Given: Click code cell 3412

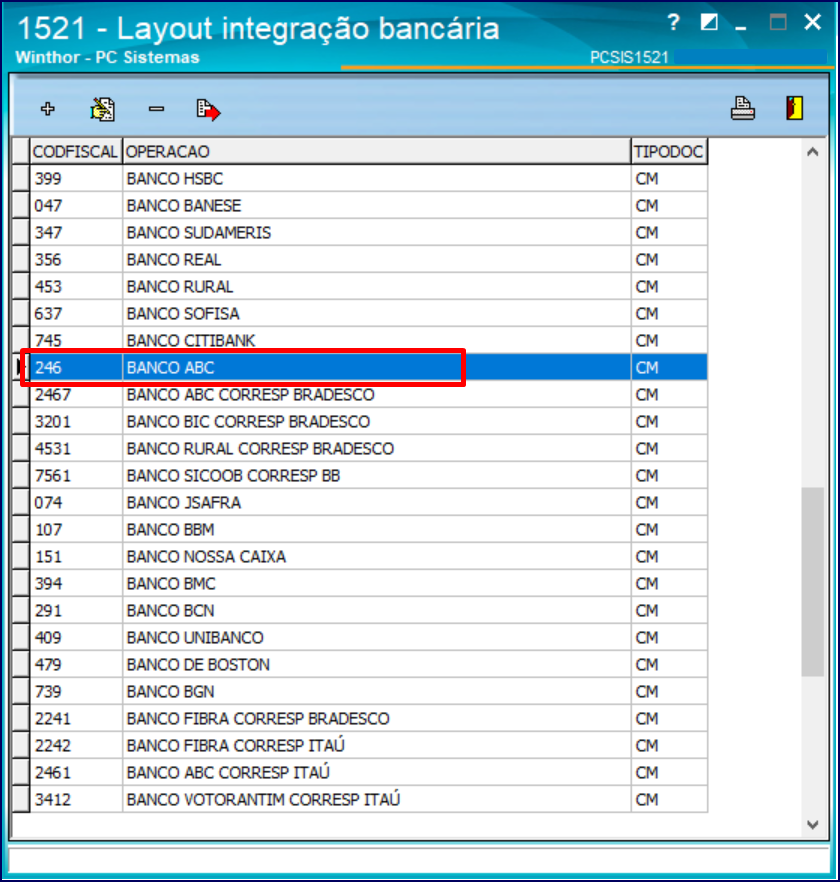Looking at the screenshot, I should tap(76, 800).
